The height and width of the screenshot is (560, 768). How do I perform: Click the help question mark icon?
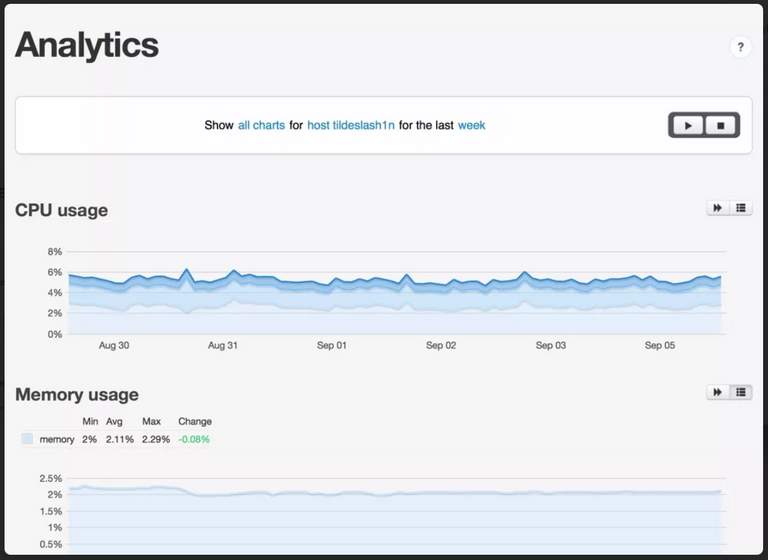740,47
